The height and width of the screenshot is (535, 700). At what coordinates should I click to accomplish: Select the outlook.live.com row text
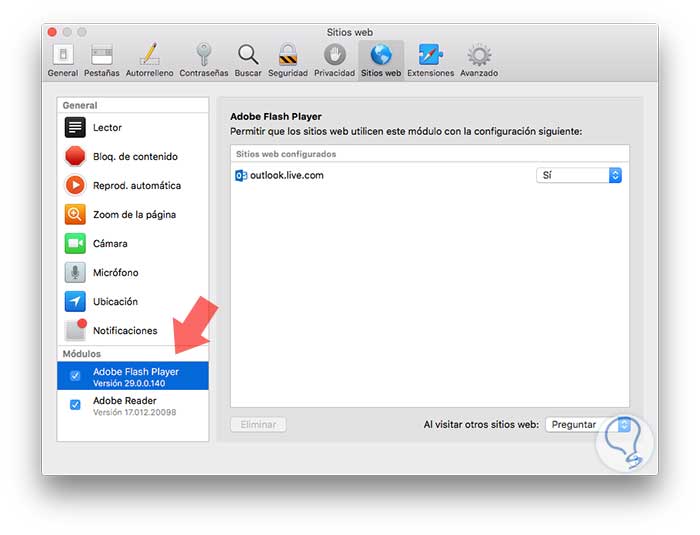(x=287, y=175)
